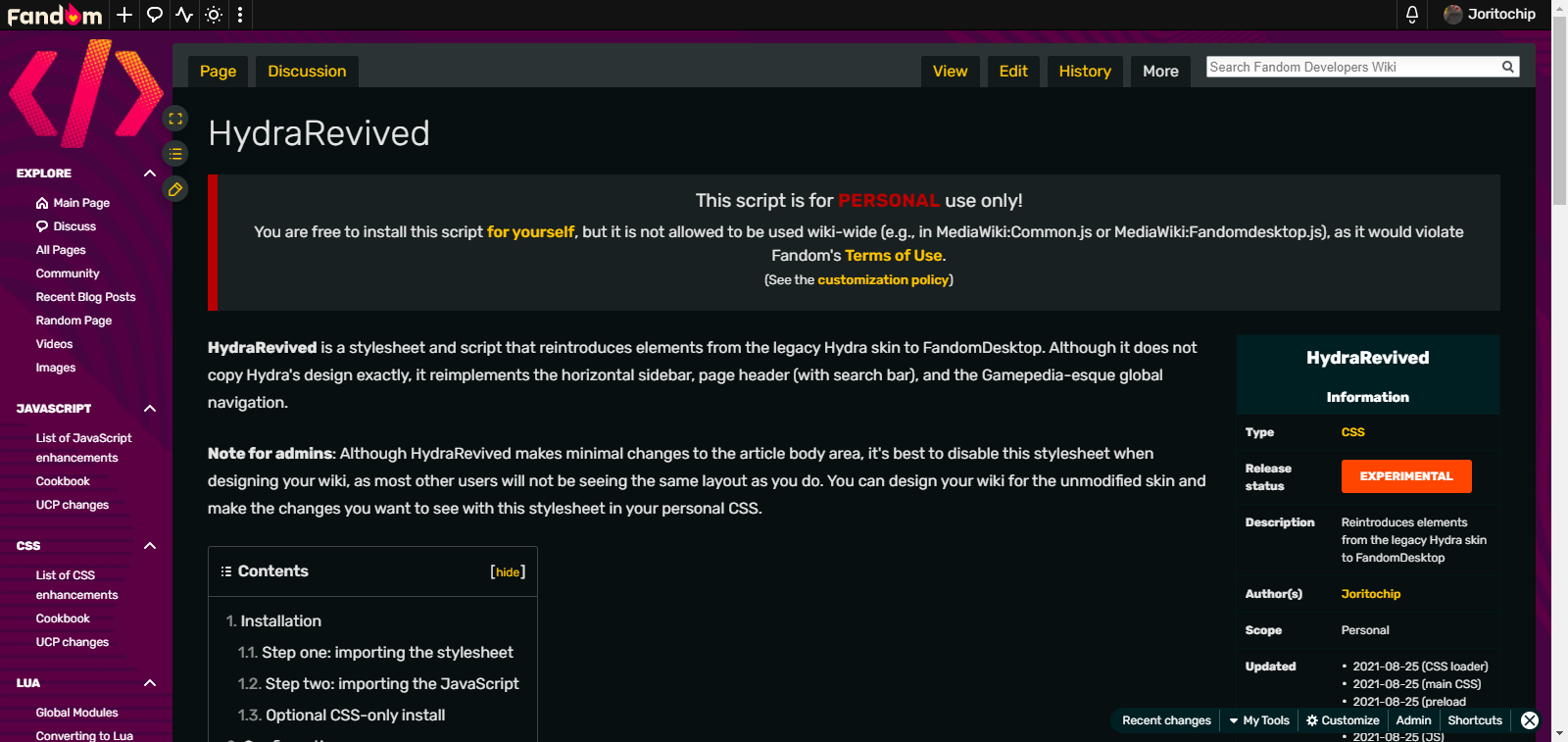This screenshot has height=742, width=1568.
Task: Open Recent changes in bottom toolbar
Action: (1166, 720)
